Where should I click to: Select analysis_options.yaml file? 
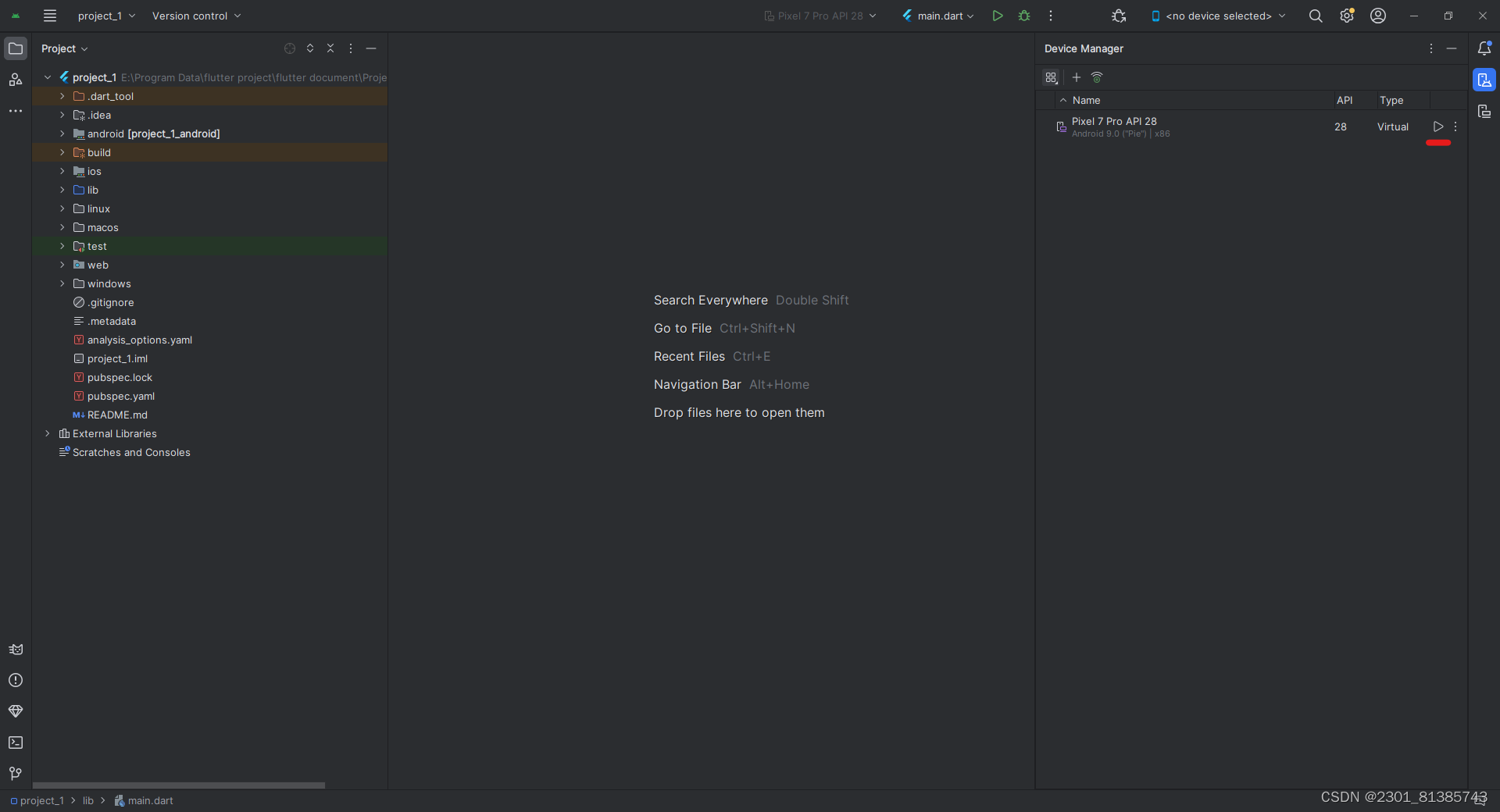[x=210, y=340]
